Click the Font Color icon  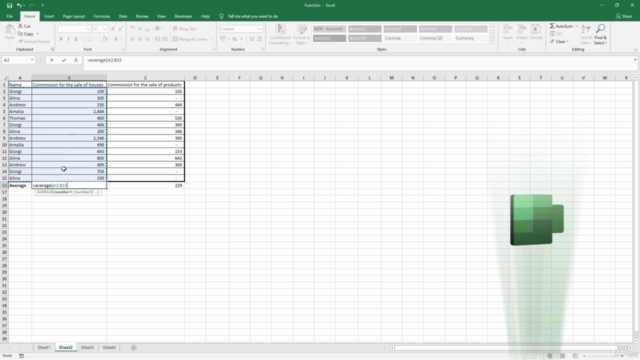[x=116, y=39]
